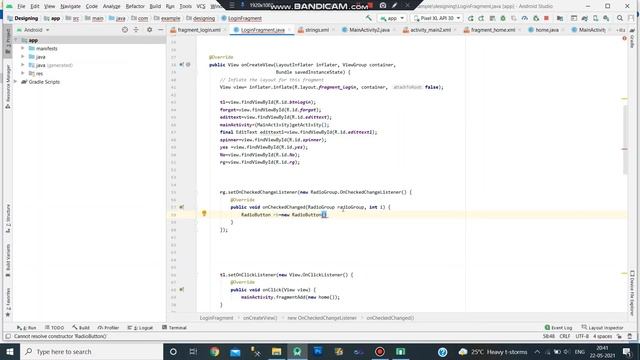Open the Layout Inspector panel
640x360 pixels.
point(602,327)
